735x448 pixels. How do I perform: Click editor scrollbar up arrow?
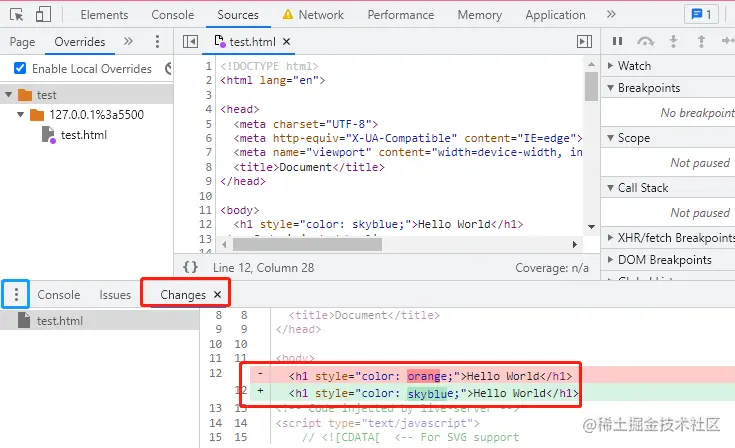tap(591, 64)
